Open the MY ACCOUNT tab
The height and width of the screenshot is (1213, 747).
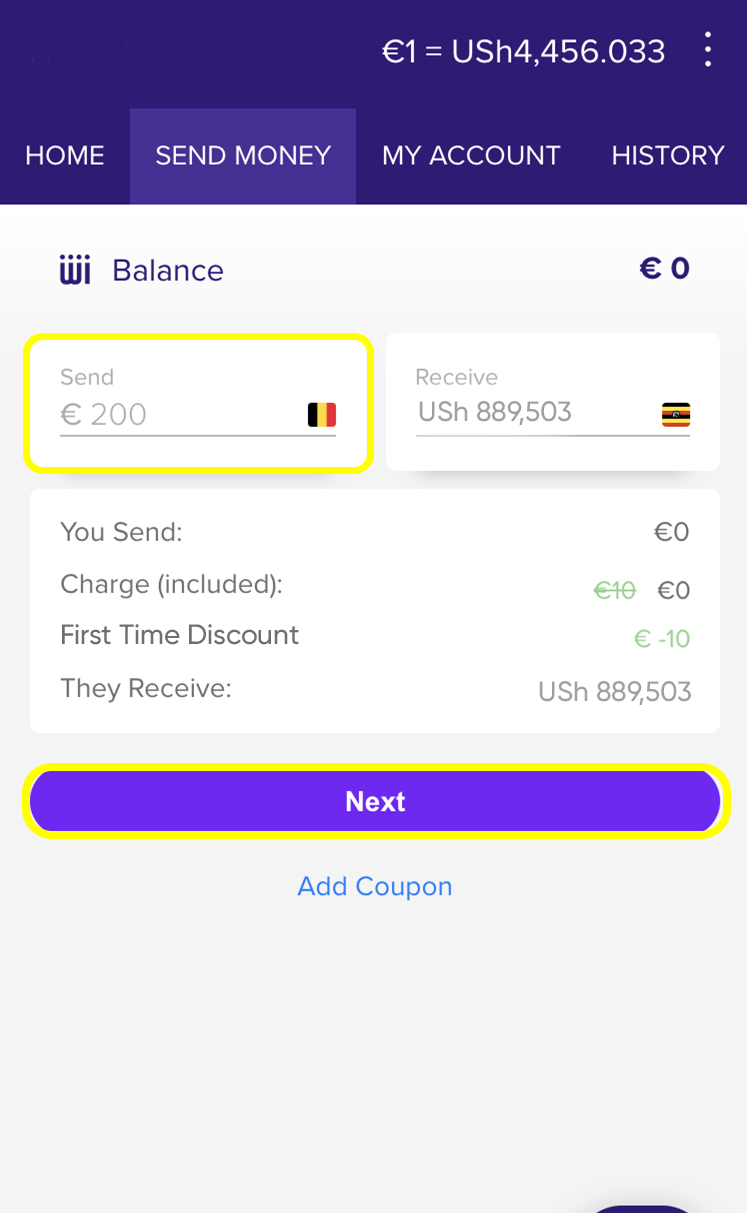click(x=471, y=156)
